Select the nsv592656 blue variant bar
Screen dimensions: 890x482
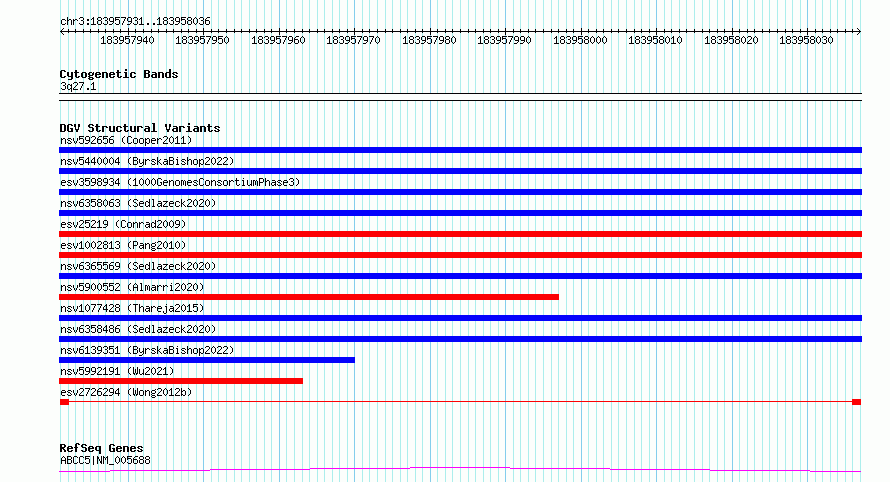460,150
